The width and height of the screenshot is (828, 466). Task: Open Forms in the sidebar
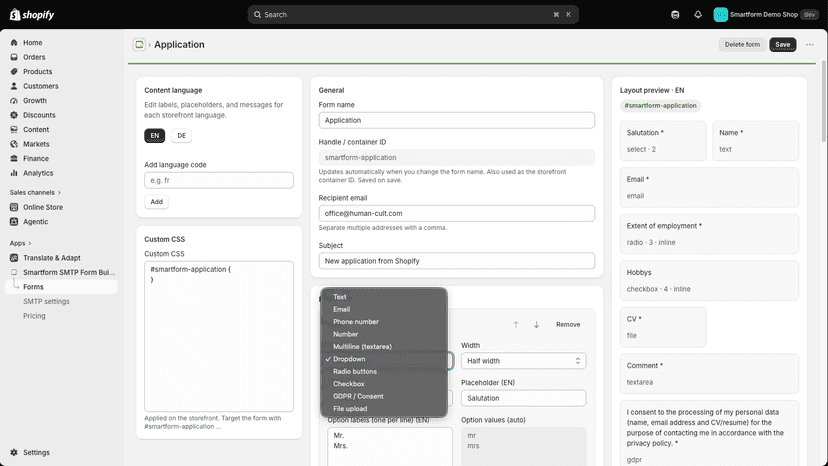click(x=61, y=287)
